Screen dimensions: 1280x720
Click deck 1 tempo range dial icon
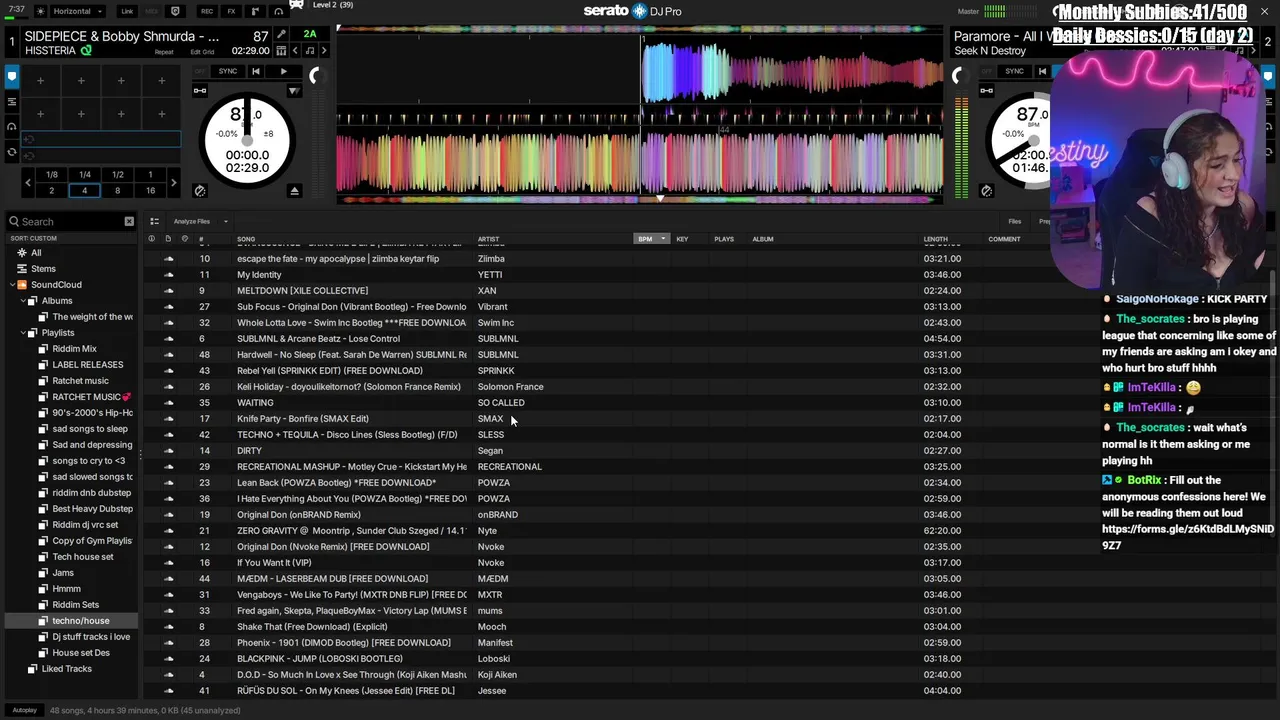coord(200,190)
